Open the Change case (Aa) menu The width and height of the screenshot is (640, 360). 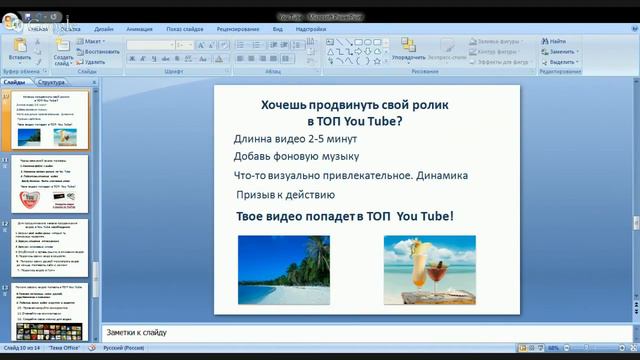(203, 59)
